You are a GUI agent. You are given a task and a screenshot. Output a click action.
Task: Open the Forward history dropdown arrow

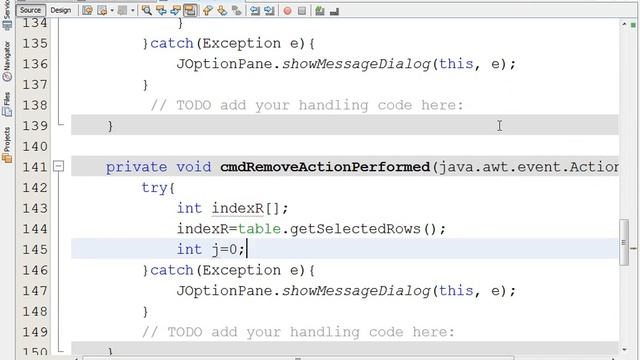(x=133, y=11)
